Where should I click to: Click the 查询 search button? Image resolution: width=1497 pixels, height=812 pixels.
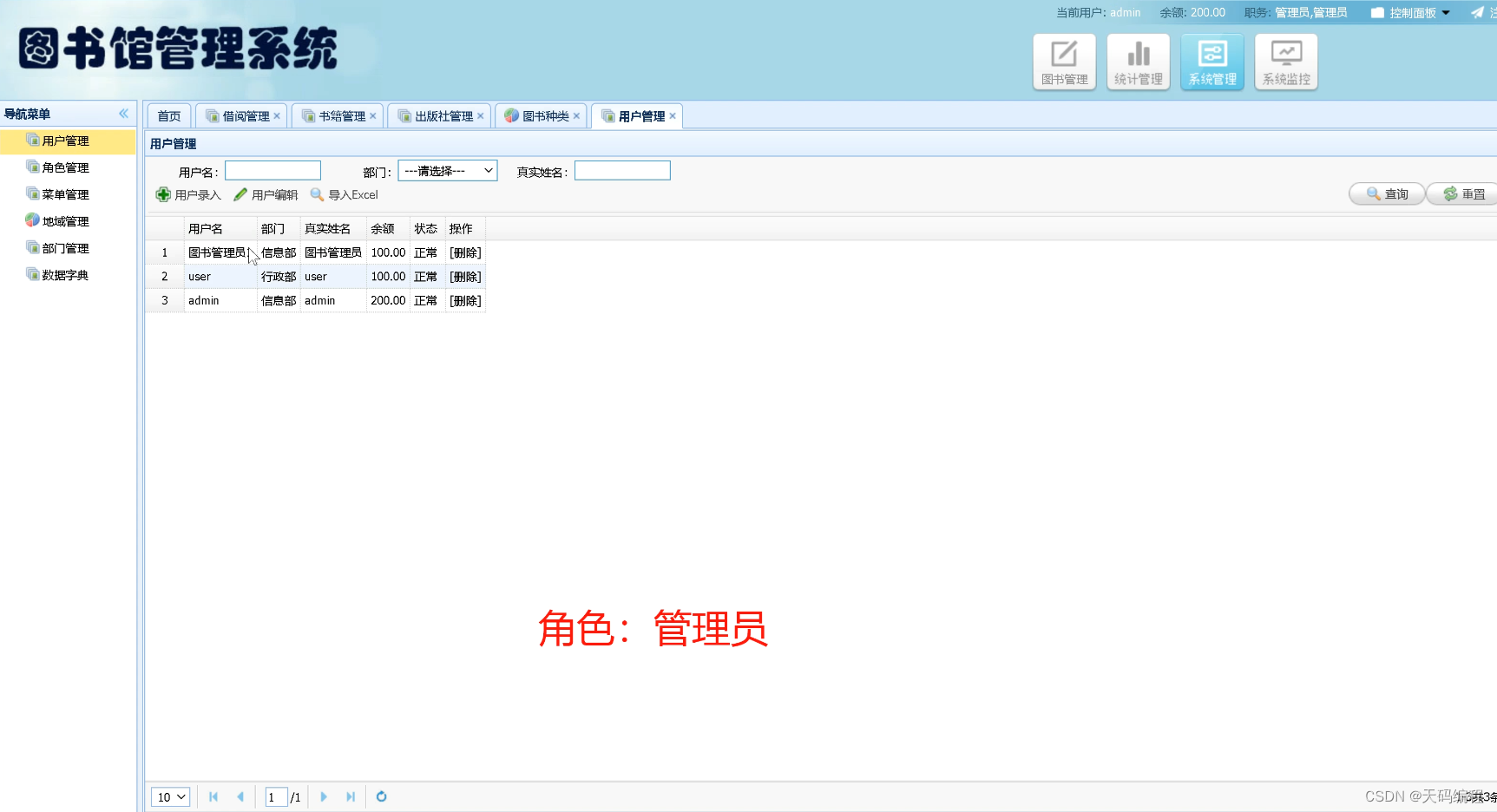click(x=1387, y=194)
